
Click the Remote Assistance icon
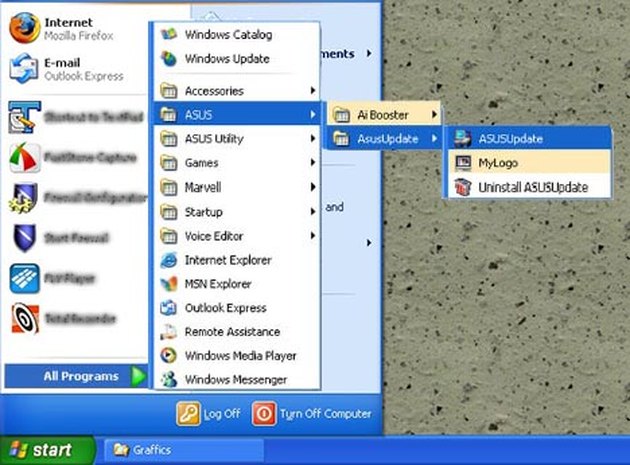pos(169,332)
